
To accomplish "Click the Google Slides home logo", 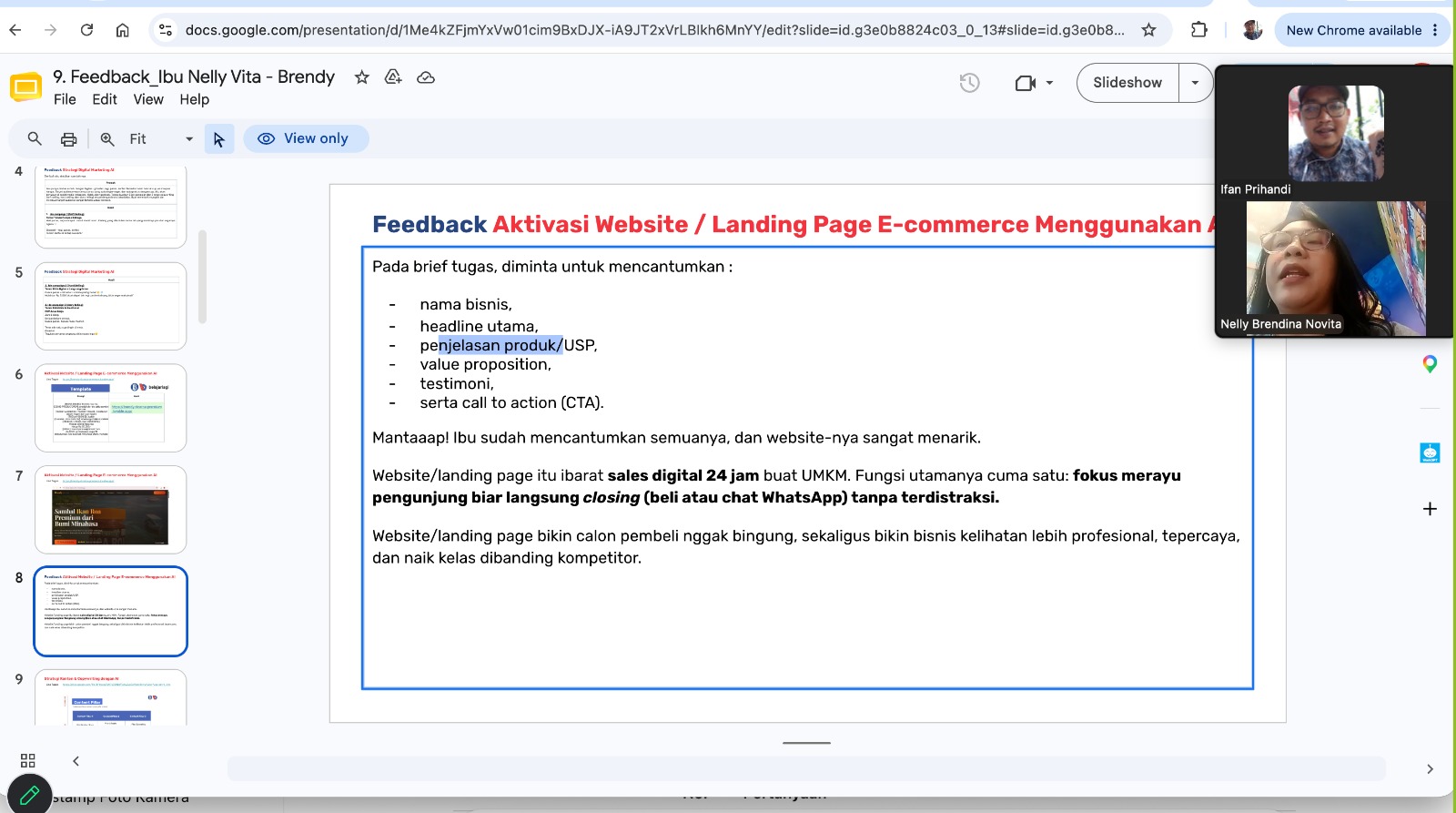I will (25, 87).
